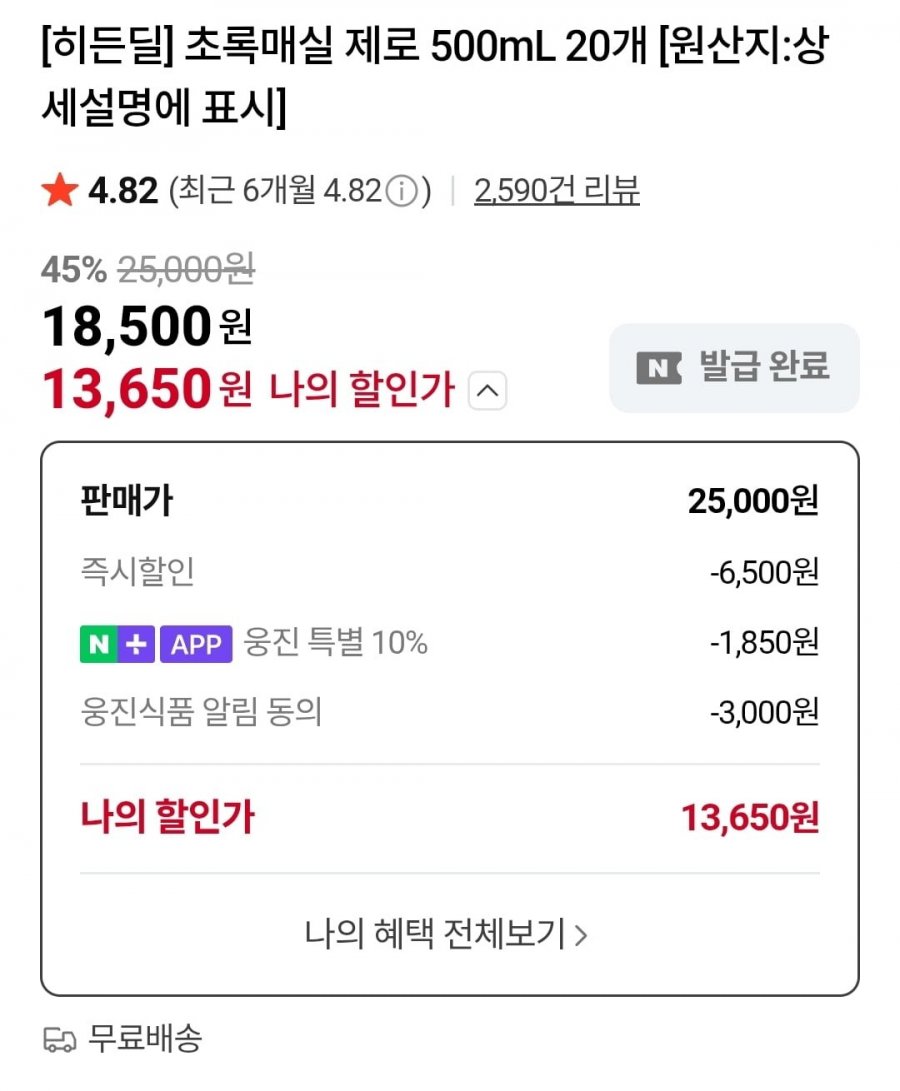Open 나의 혜택 전체보기
Screen dimensions: 900x1091
click(x=436, y=935)
